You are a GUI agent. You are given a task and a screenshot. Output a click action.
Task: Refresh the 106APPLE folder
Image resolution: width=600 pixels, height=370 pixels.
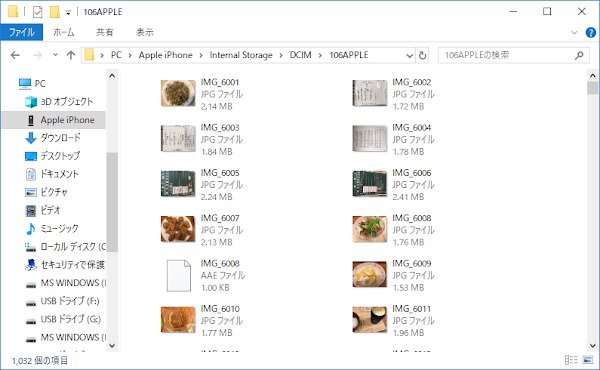pyautogui.click(x=422, y=55)
